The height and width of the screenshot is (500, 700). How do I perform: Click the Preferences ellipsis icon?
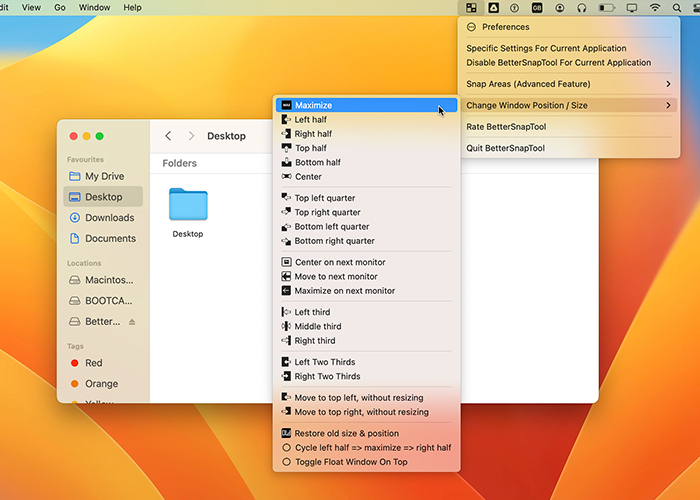(471, 27)
